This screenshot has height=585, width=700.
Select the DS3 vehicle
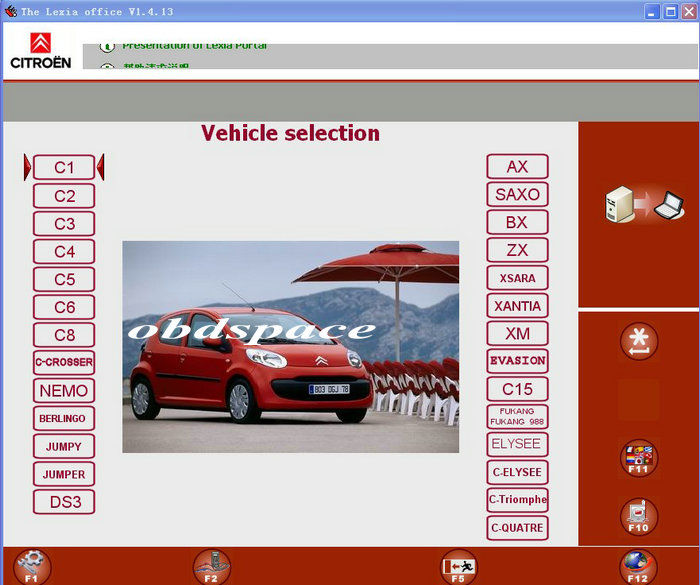tap(64, 502)
